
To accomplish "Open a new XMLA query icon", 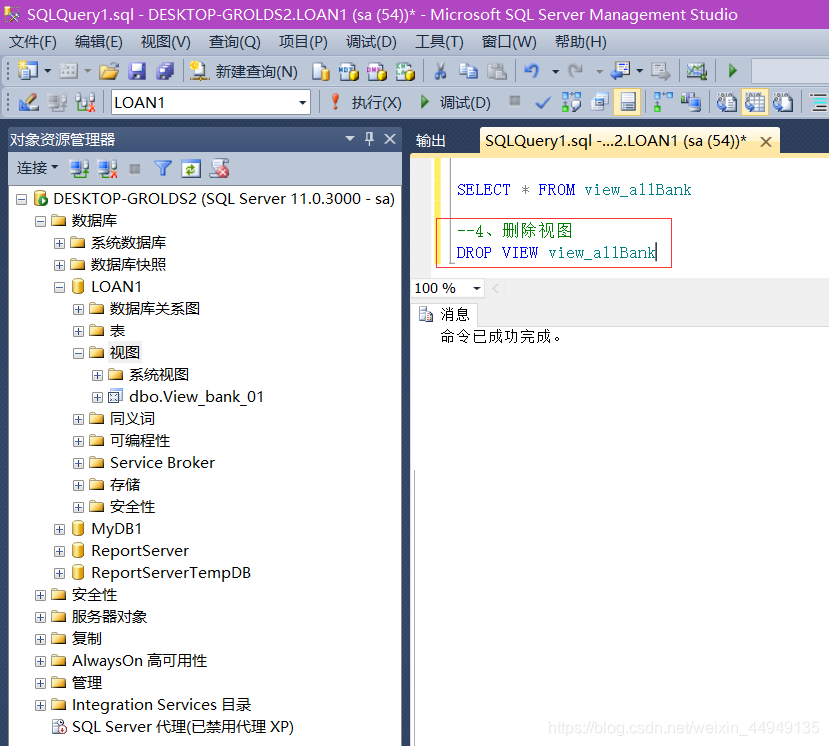I will [x=405, y=71].
